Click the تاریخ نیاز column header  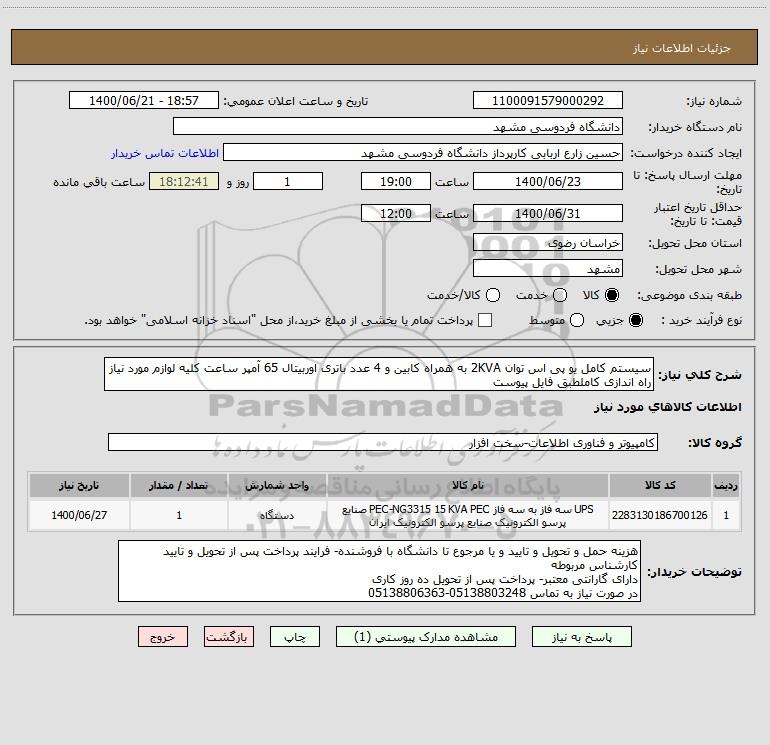[79, 485]
